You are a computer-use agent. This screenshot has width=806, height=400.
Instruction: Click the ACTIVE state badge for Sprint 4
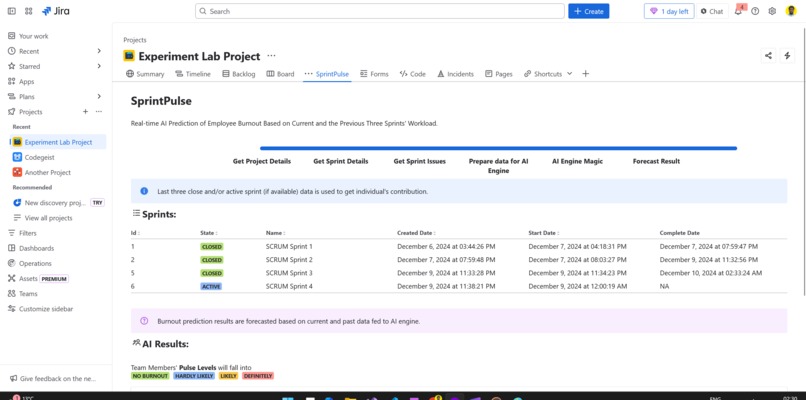click(211, 286)
